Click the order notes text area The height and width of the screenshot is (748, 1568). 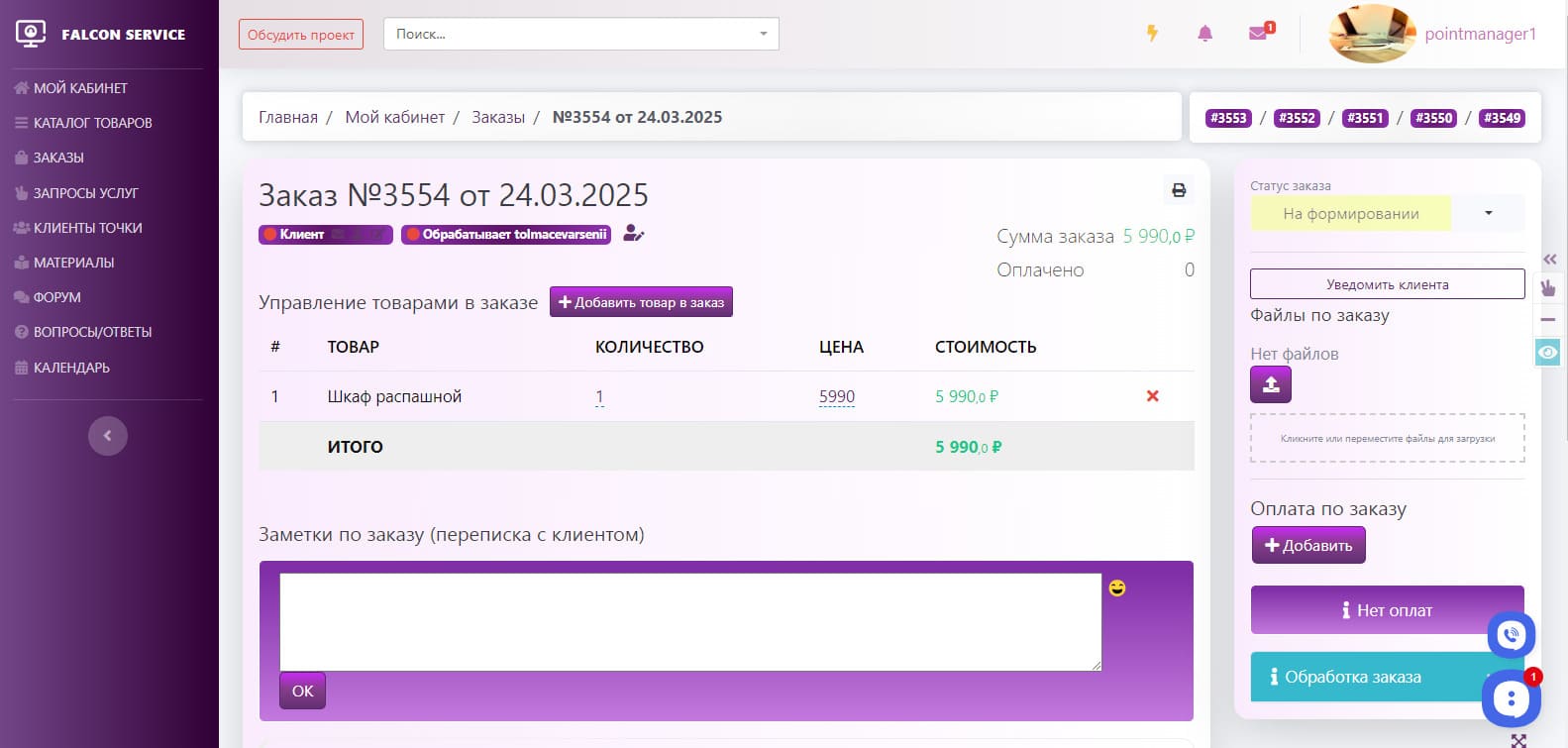pyautogui.click(x=689, y=621)
